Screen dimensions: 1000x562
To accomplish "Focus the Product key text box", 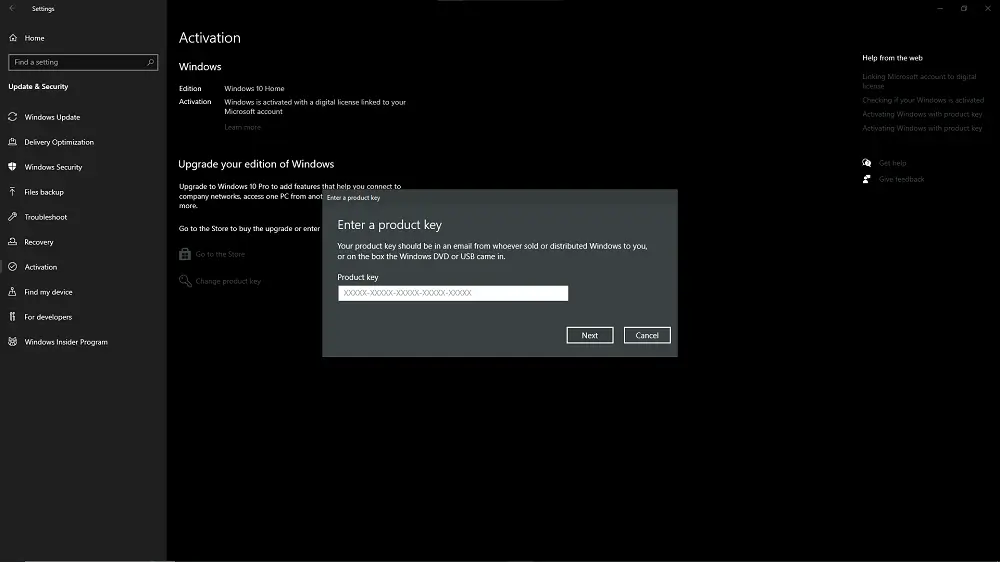I will coord(453,293).
